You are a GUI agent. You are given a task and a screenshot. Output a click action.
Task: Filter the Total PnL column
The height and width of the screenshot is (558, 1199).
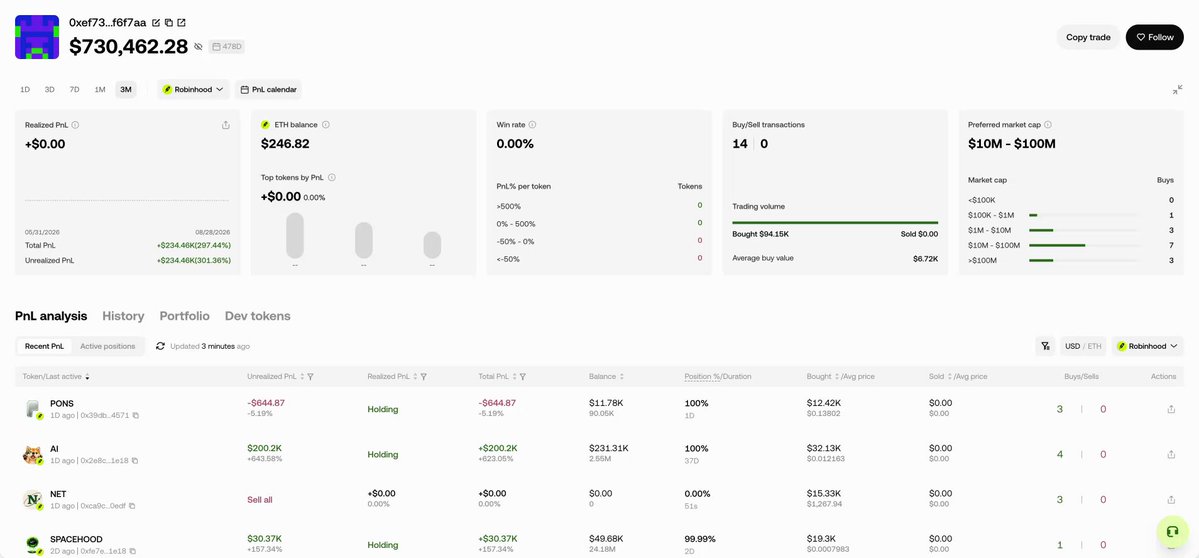coord(522,377)
